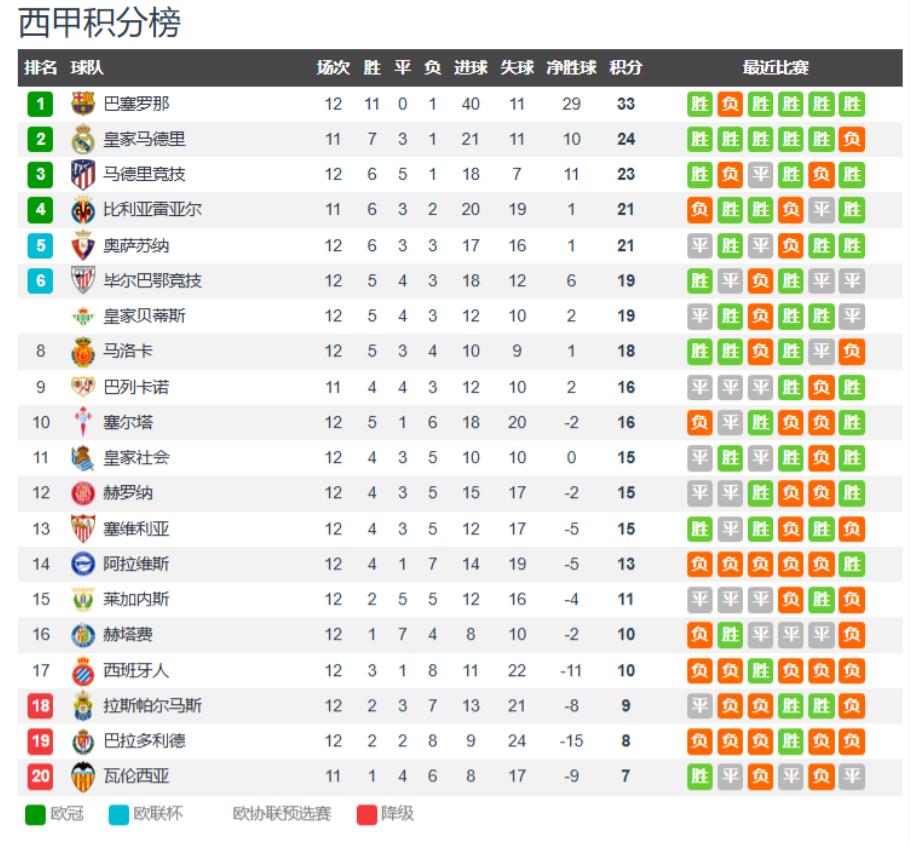Click Barcelona's orange 负 recent match badge
The width and height of the screenshot is (910, 846).
point(730,104)
